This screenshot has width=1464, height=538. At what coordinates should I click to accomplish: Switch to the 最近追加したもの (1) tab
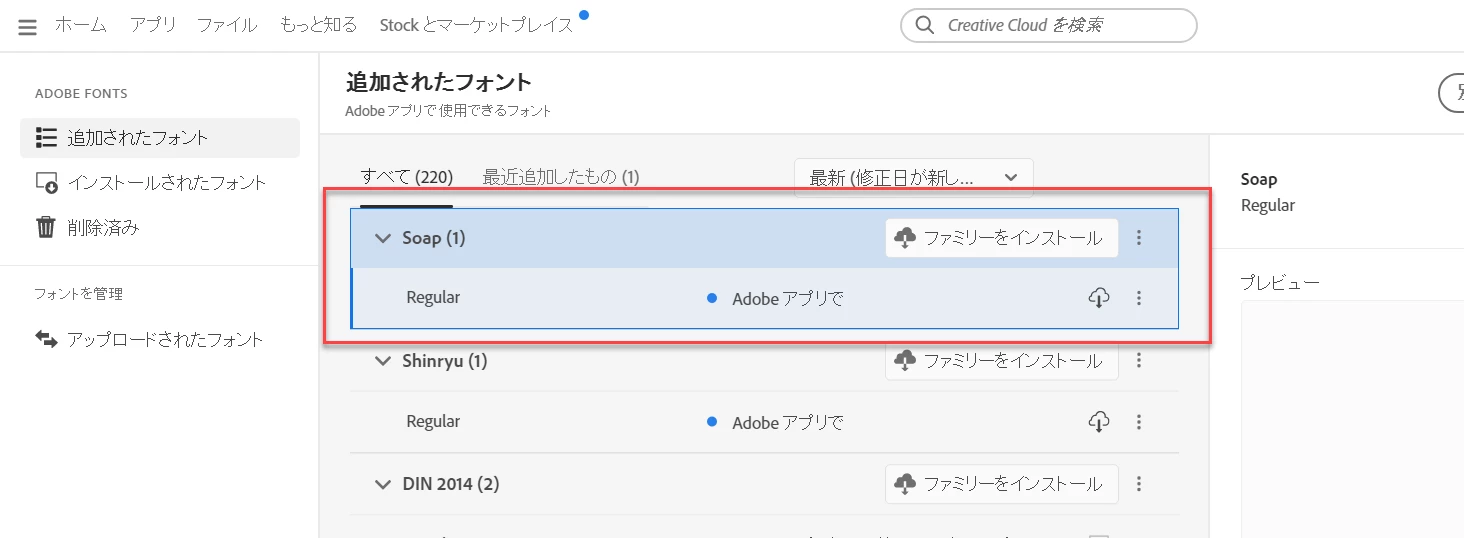point(561,177)
